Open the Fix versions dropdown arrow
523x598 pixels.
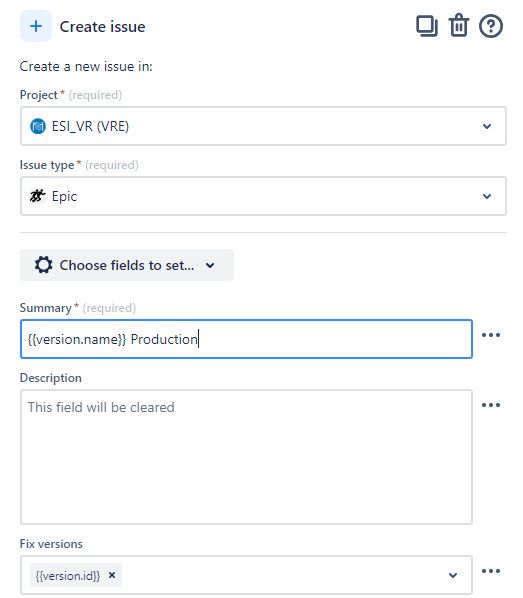tap(453, 575)
